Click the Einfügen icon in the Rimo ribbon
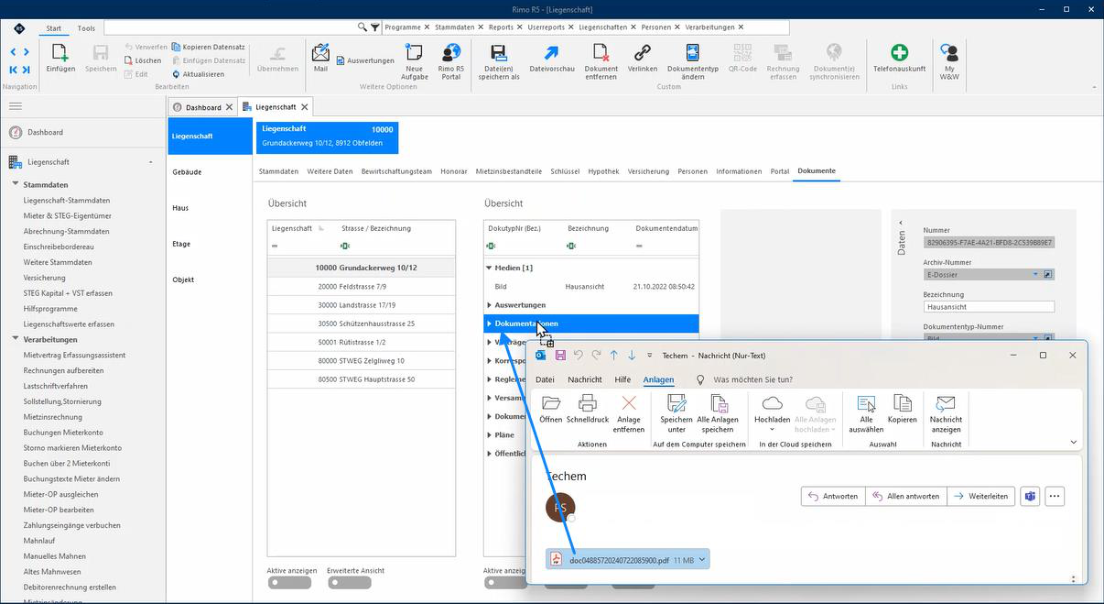Viewport: 1104px width, 604px height. pyautogui.click(x=60, y=53)
